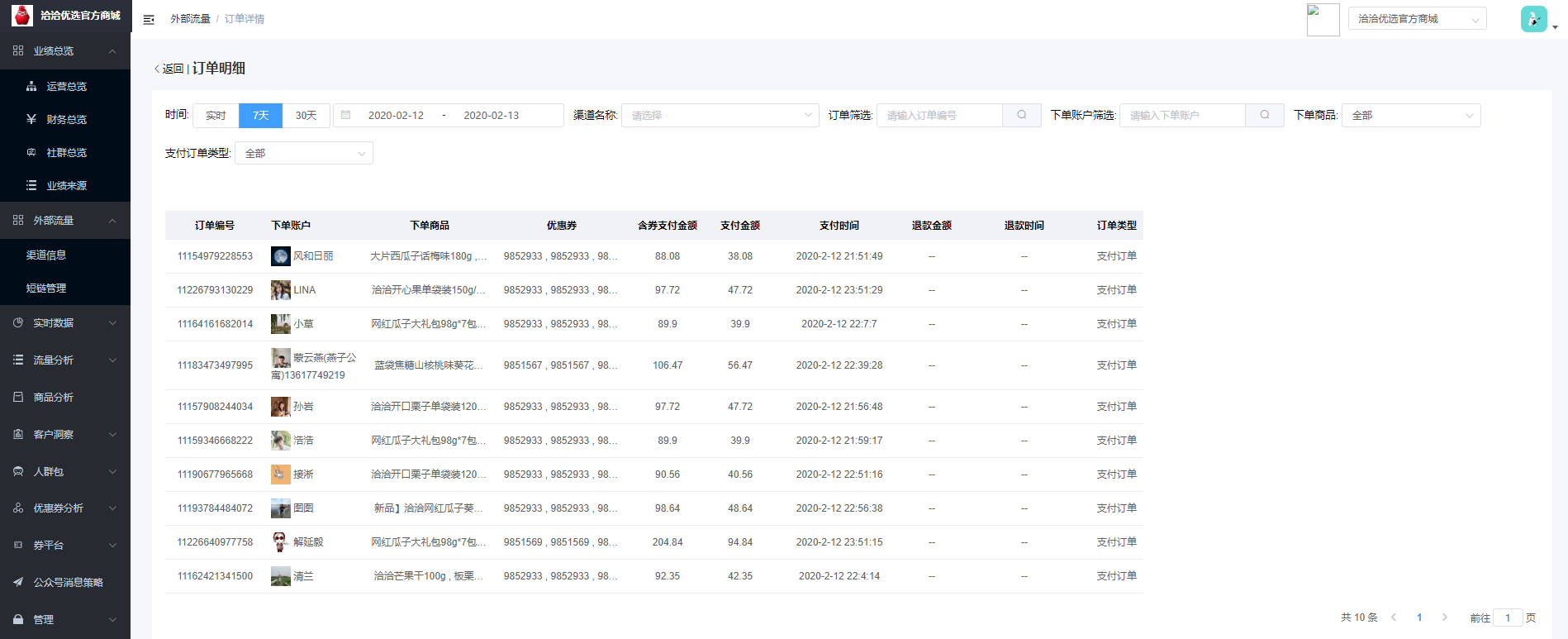Open 渠道信息 in the sidebar

(x=46, y=255)
